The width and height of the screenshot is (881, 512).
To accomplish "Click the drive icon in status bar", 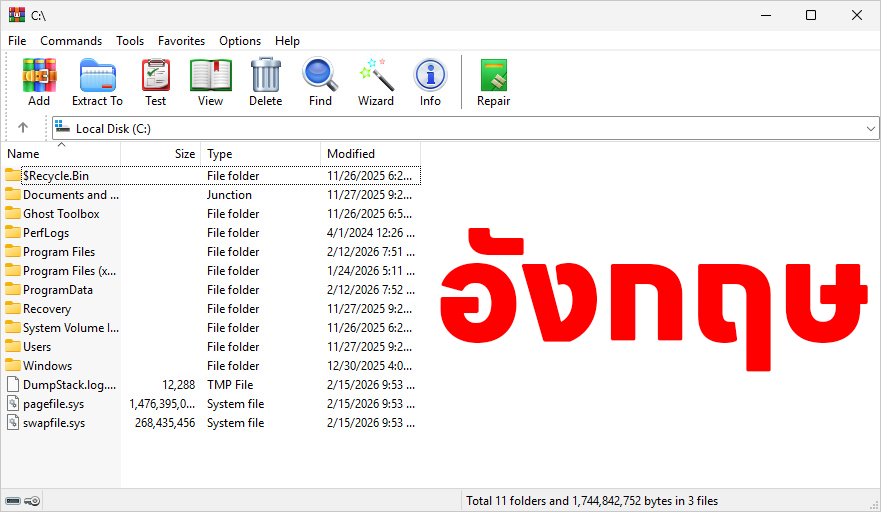I will tap(13, 501).
